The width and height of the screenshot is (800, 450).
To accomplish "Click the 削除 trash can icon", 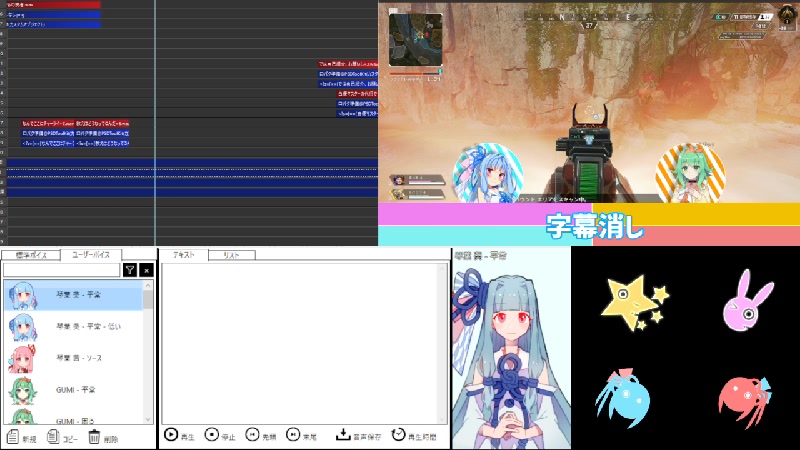I will pyautogui.click(x=94, y=437).
